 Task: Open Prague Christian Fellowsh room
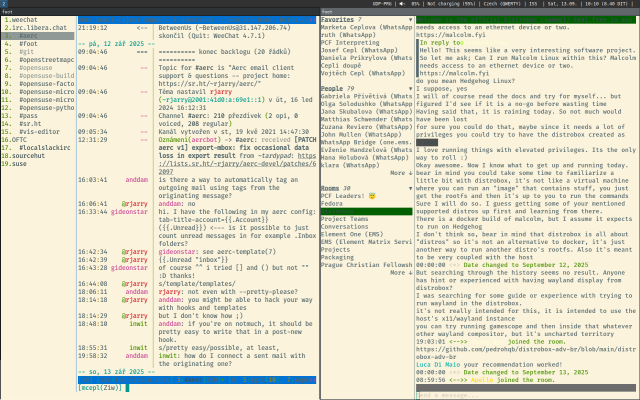click(367, 265)
